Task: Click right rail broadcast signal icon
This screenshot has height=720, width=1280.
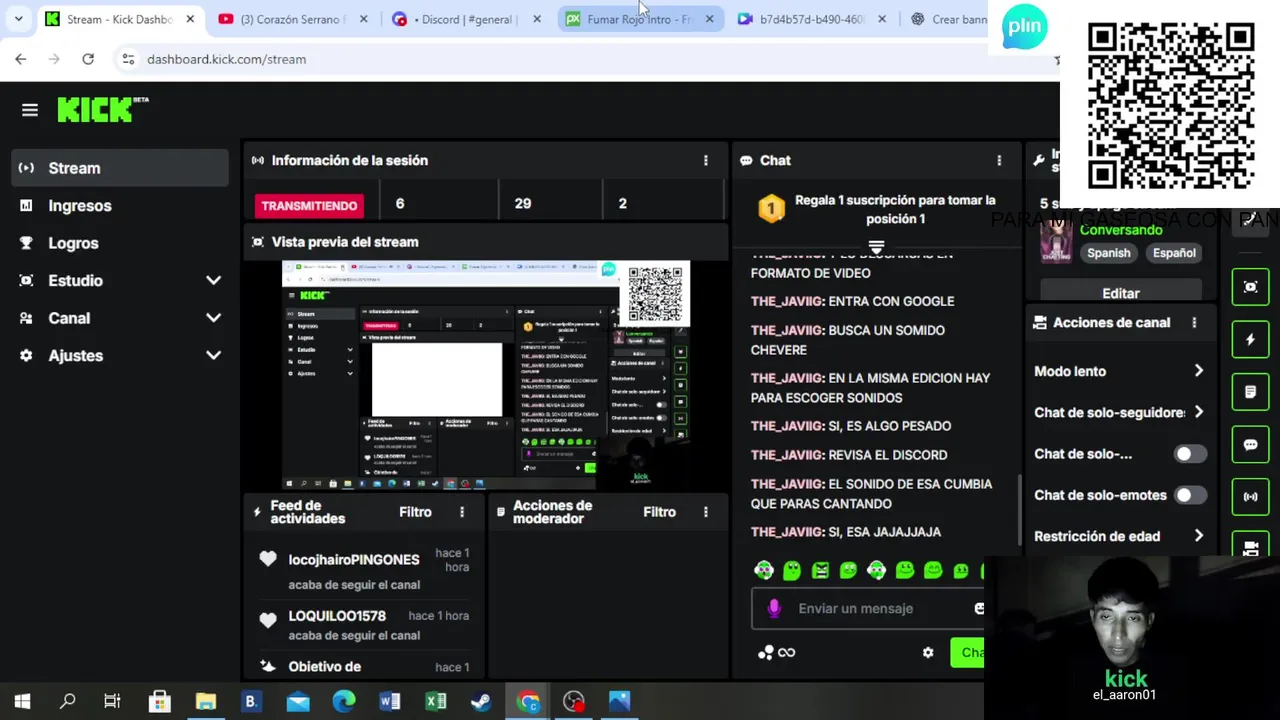Action: tap(1250, 496)
